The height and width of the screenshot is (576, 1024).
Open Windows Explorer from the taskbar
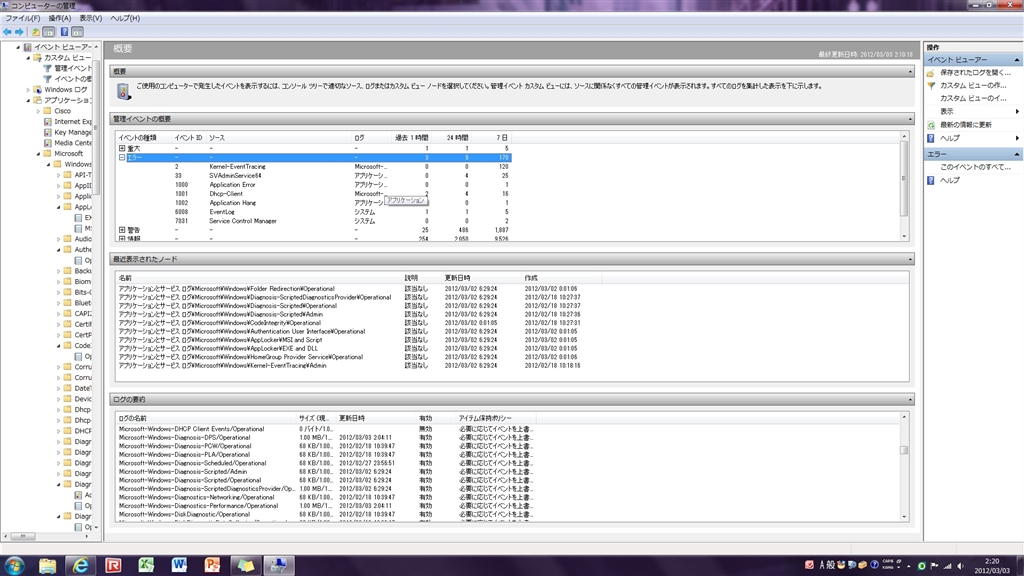point(47,565)
